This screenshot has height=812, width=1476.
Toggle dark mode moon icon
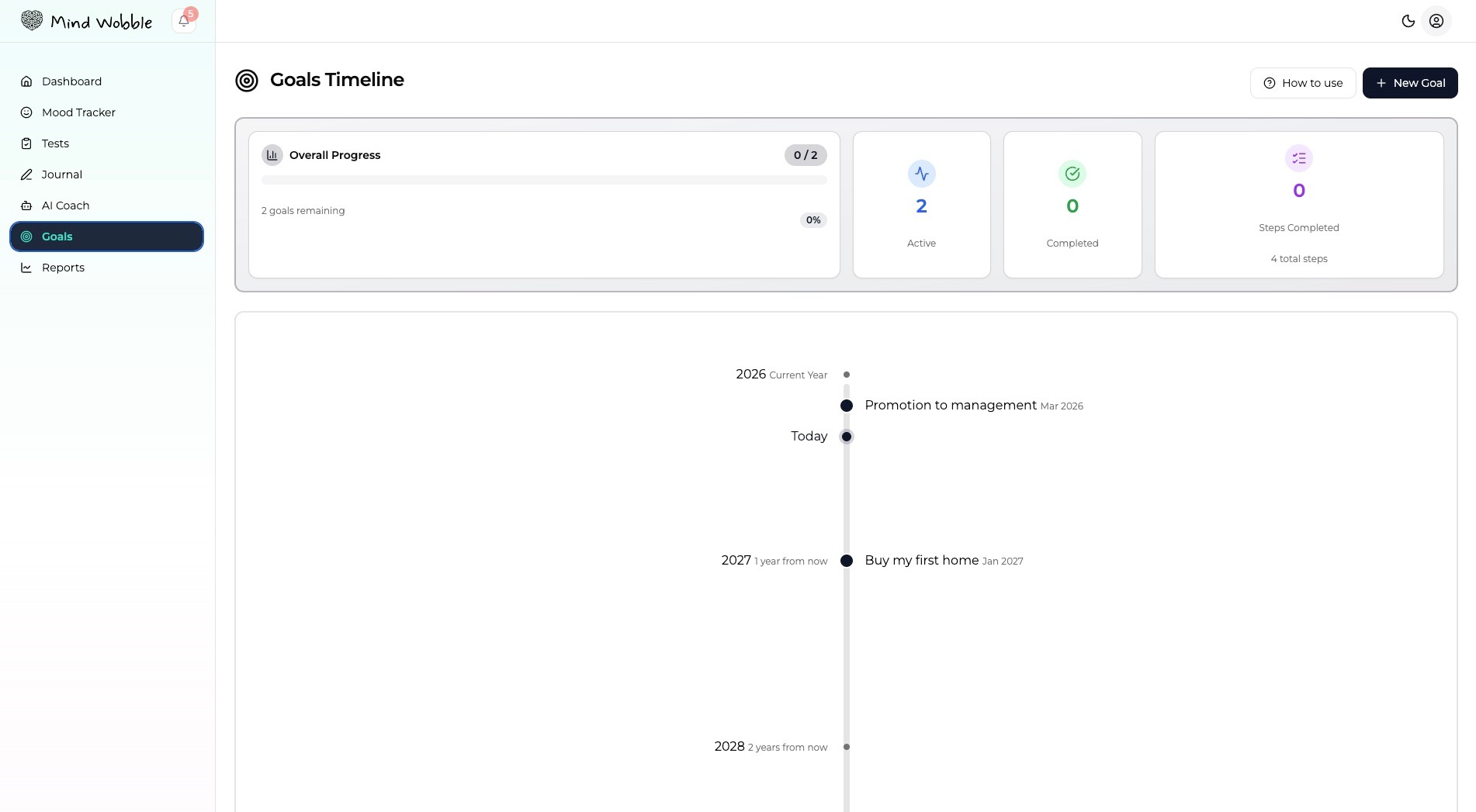pyautogui.click(x=1408, y=21)
